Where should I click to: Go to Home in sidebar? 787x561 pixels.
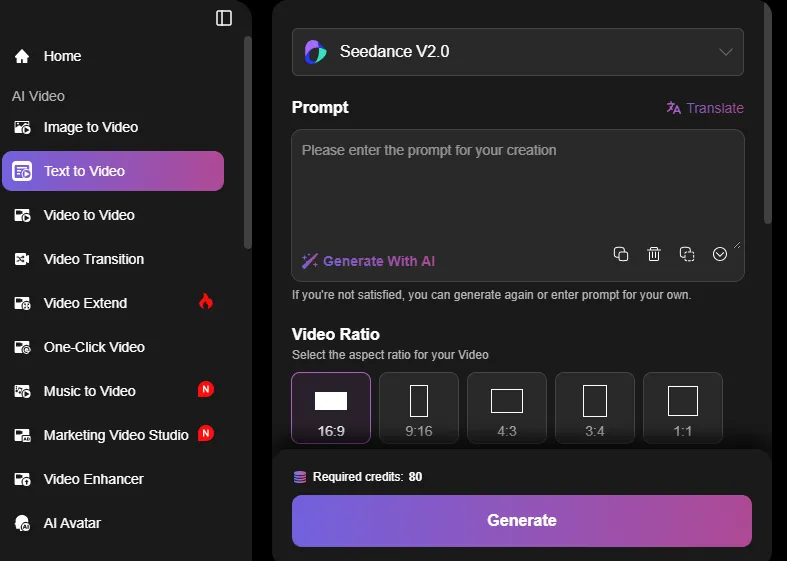(x=113, y=56)
